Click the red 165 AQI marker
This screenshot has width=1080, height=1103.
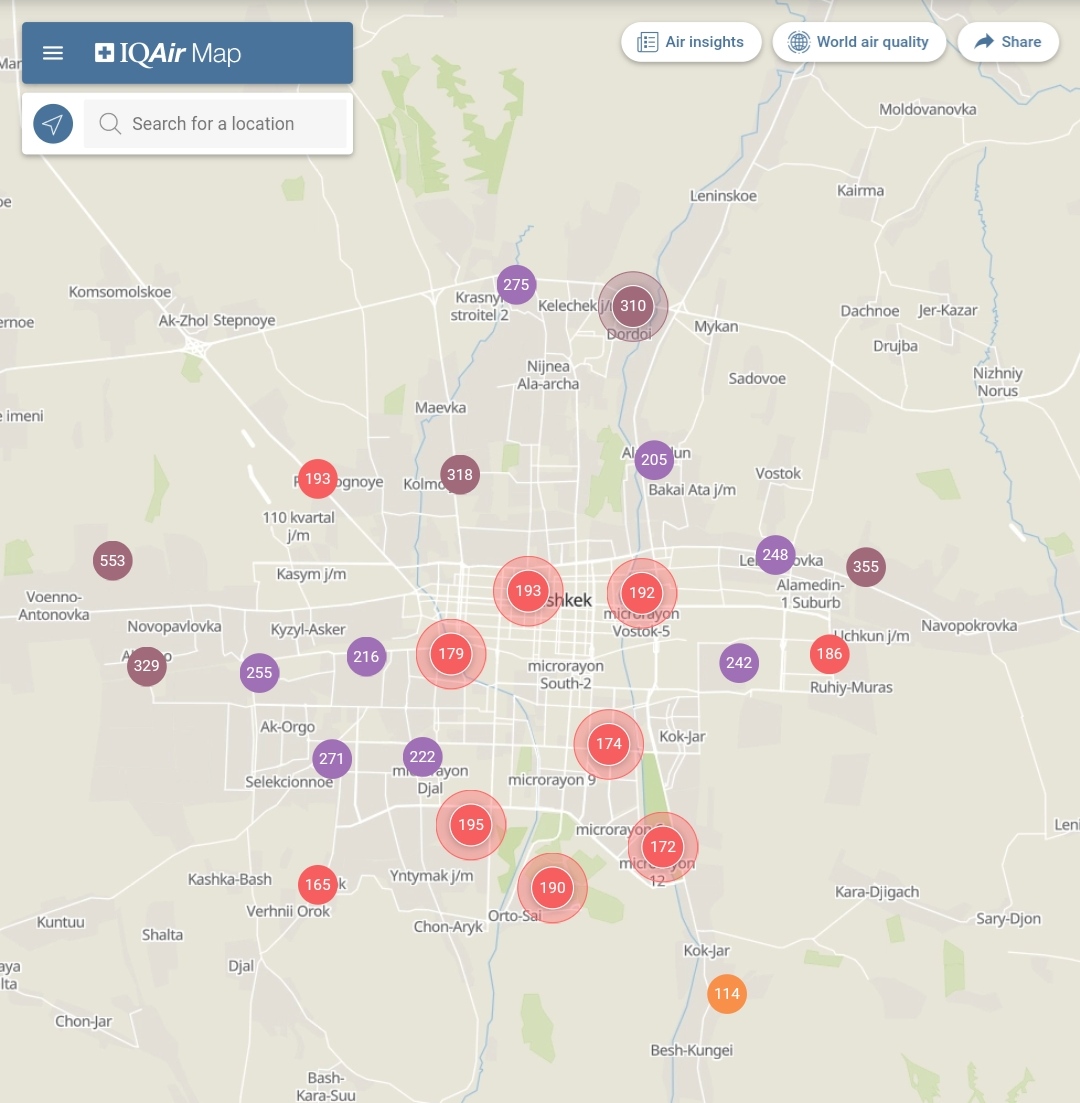pos(318,885)
